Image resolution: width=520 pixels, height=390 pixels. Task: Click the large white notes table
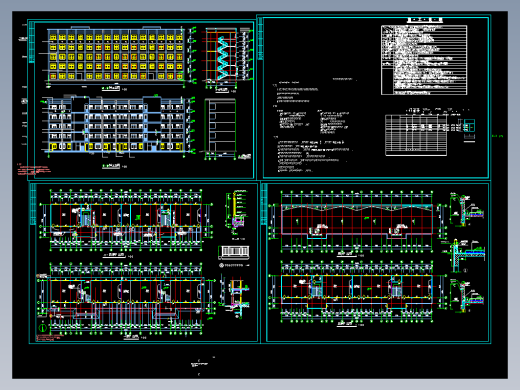424,60
